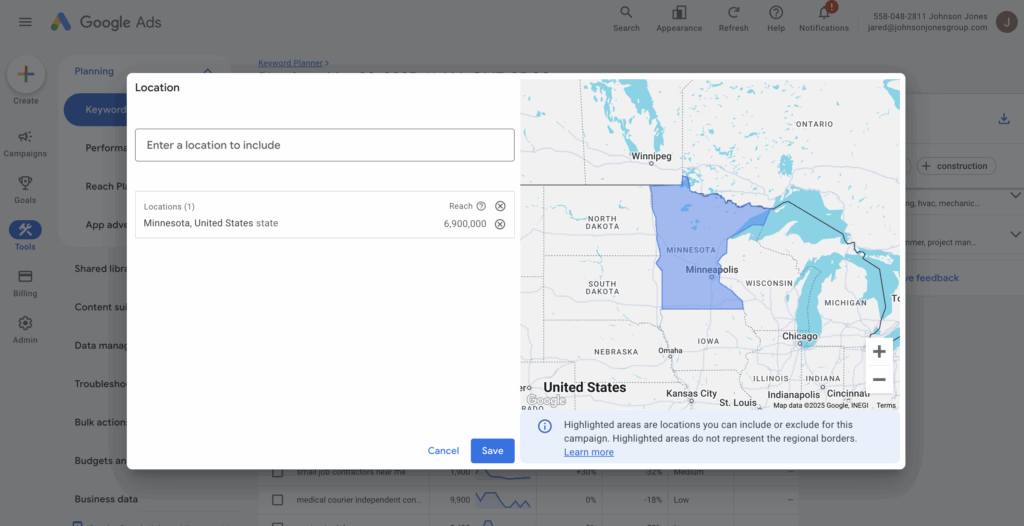Open the Learn more link
The height and width of the screenshot is (526, 1024).
(588, 452)
